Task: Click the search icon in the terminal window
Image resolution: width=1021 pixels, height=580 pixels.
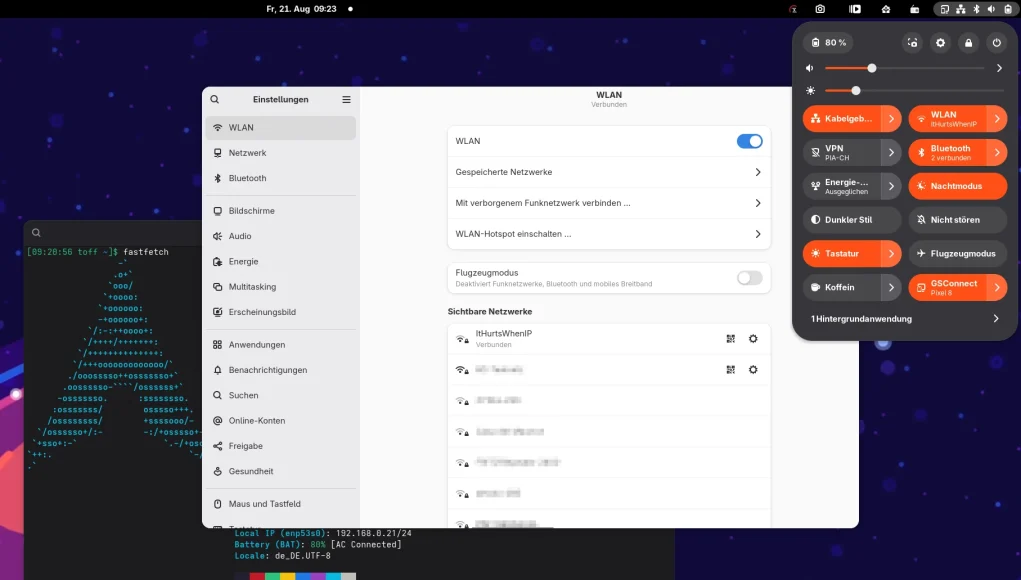Action: coord(36,232)
